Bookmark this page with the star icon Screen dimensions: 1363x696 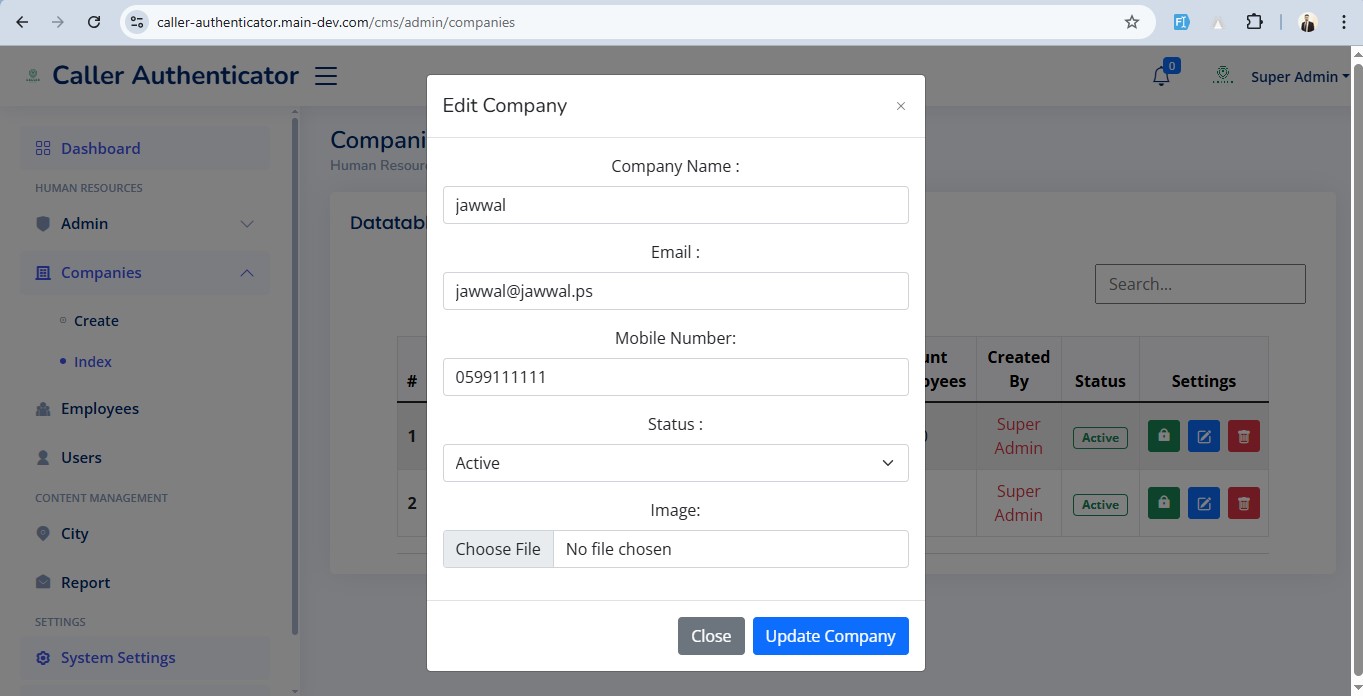(x=1131, y=22)
